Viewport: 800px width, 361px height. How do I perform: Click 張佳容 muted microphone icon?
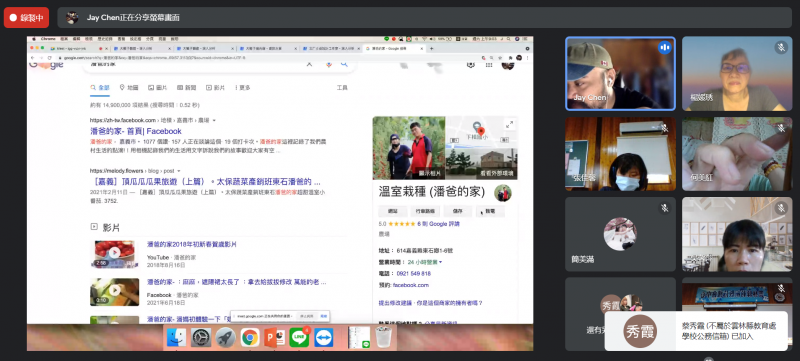tap(664, 127)
